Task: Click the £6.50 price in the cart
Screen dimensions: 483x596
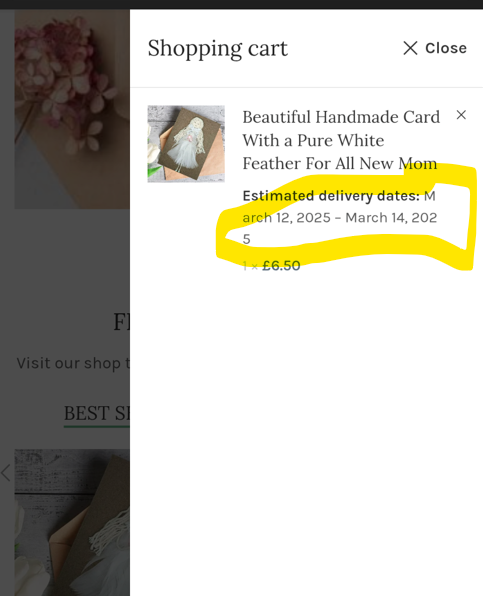Action: click(281, 265)
